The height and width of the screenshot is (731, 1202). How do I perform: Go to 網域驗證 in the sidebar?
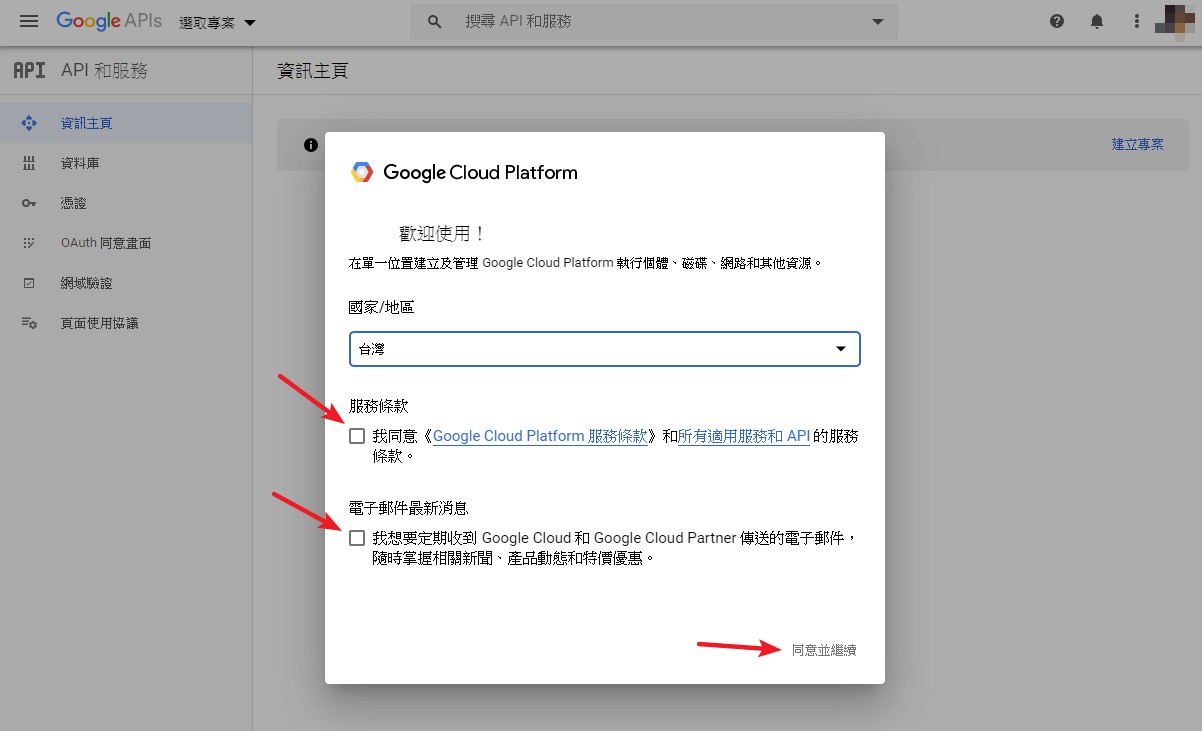[x=86, y=283]
